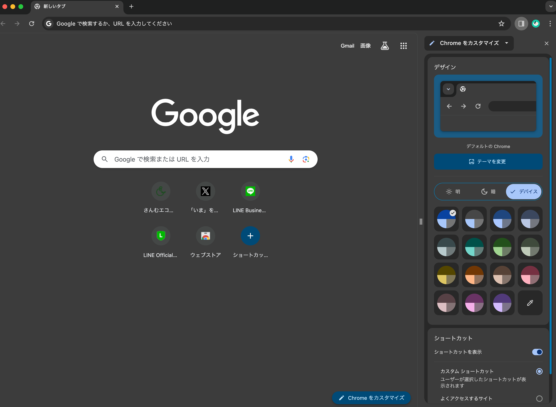This screenshot has height=407, width=556.
Task: Click the reload page icon
Action: click(x=32, y=24)
